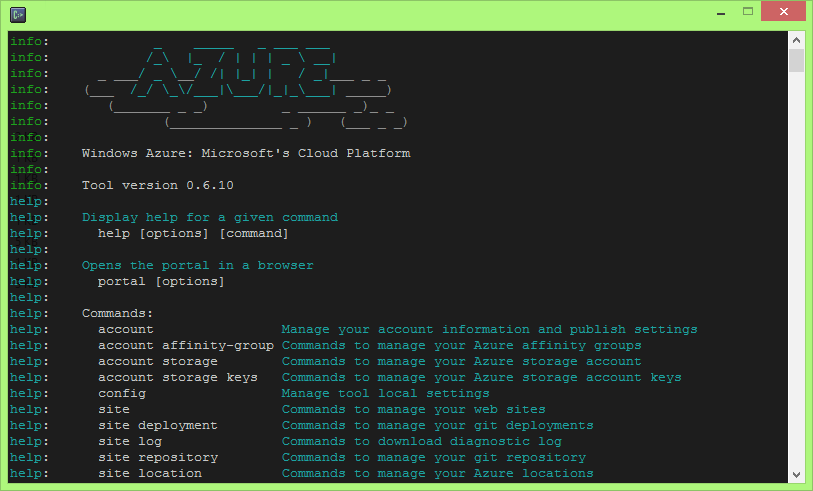Click the AZURE ASCII art banner

(246, 85)
